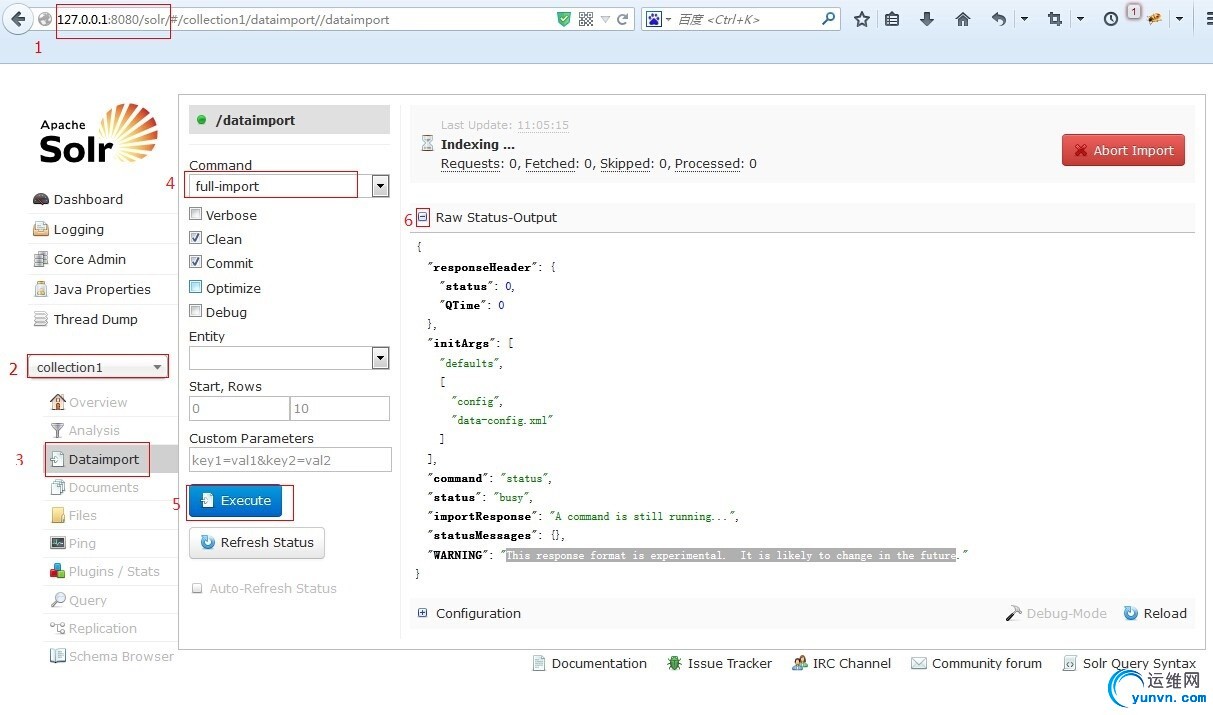This screenshot has height=715, width=1213.
Task: Click the Apache Solr logo
Action: pos(98,134)
